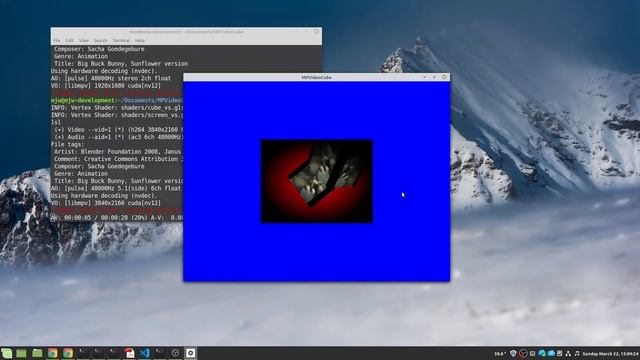Click the 'VD: [libmpv] 1920x1080 cuda[nv12]' line
The width and height of the screenshot is (640, 360).
106,86
